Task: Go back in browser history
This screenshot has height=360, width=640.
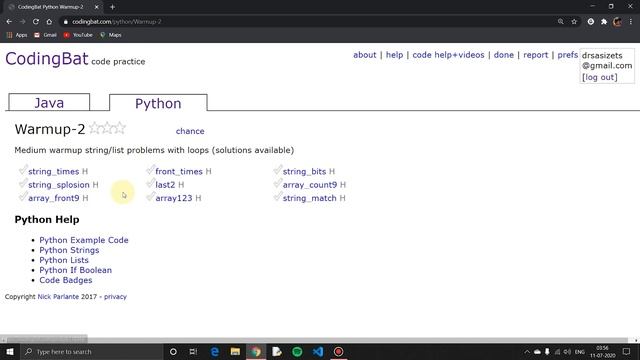Action: tap(9, 22)
